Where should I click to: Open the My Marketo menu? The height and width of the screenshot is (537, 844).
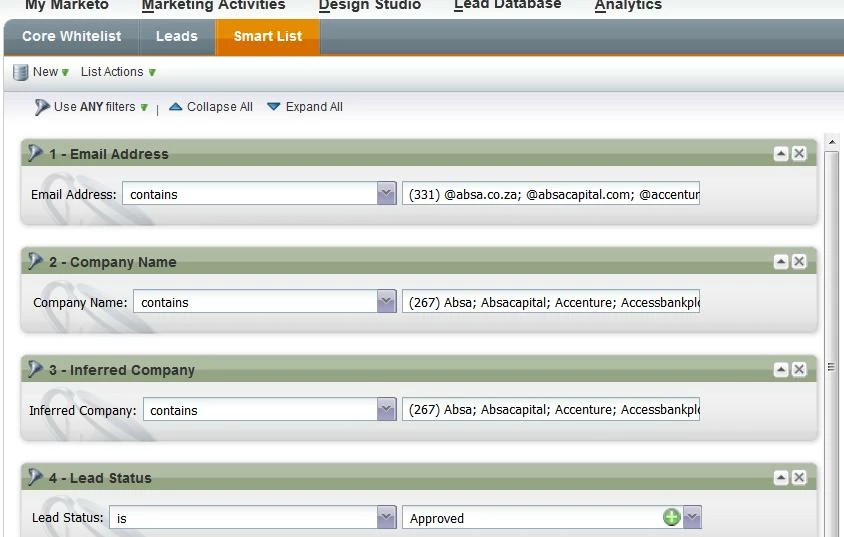(x=67, y=5)
